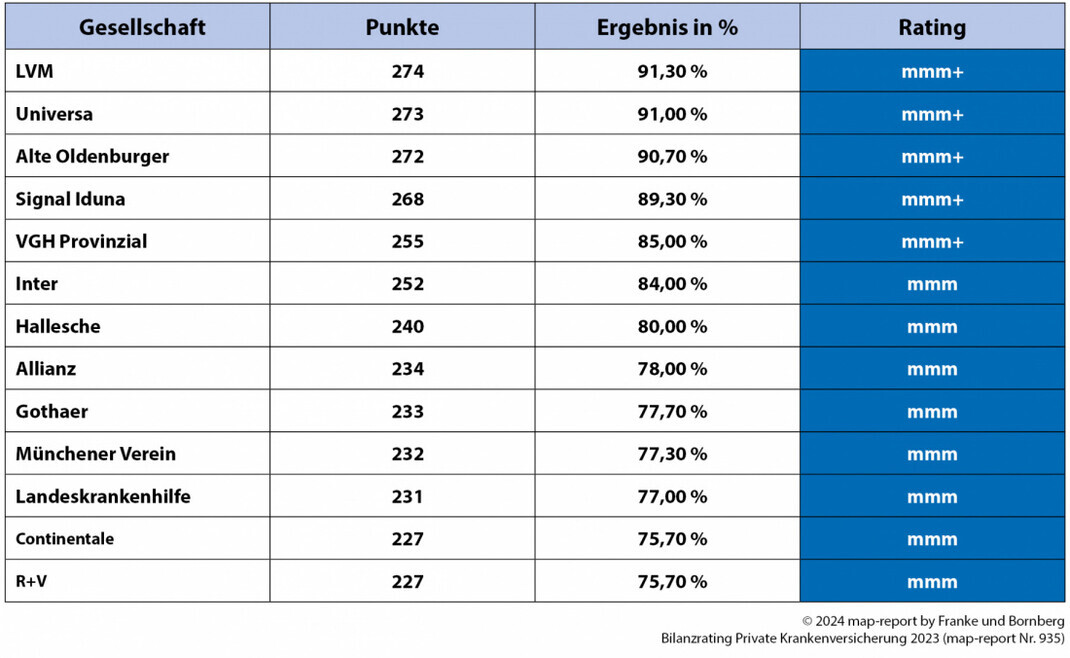Select the 'Ergebnis in %' header cell
The width and height of the screenshot is (1070, 658).
tap(667, 27)
